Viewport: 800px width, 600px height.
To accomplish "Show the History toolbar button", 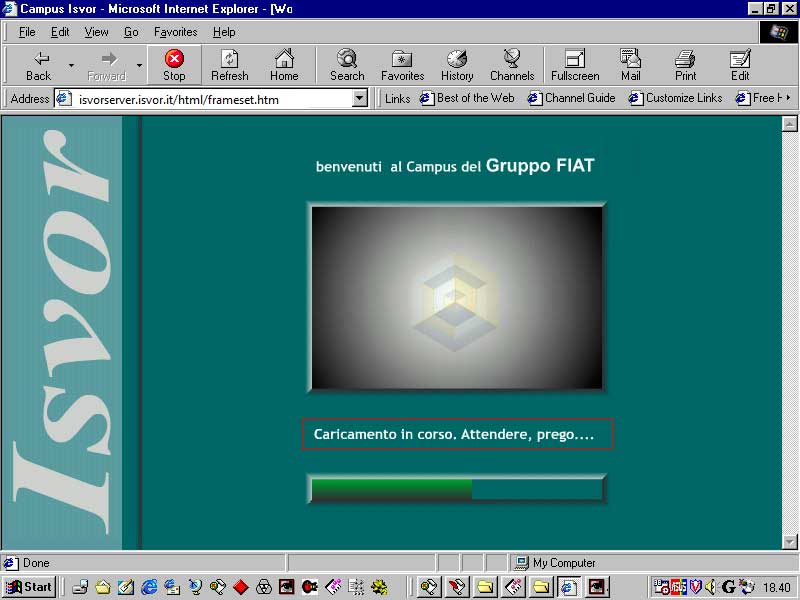I will [x=457, y=65].
